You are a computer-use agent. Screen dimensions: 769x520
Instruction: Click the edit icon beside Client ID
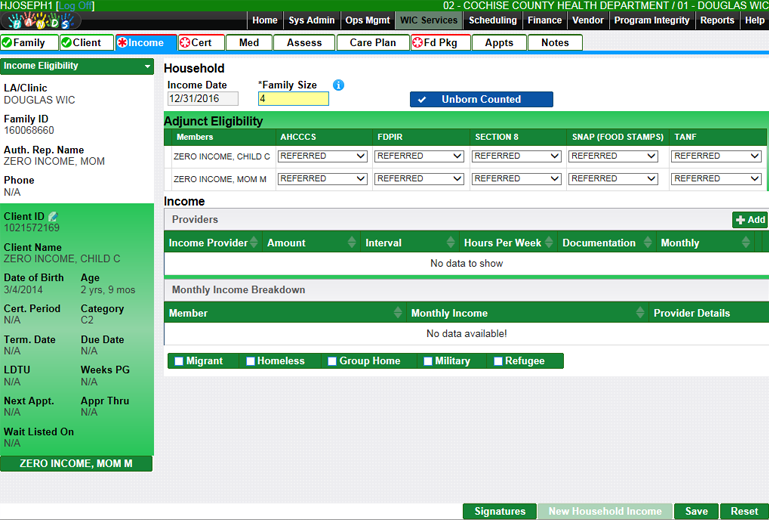click(52, 216)
